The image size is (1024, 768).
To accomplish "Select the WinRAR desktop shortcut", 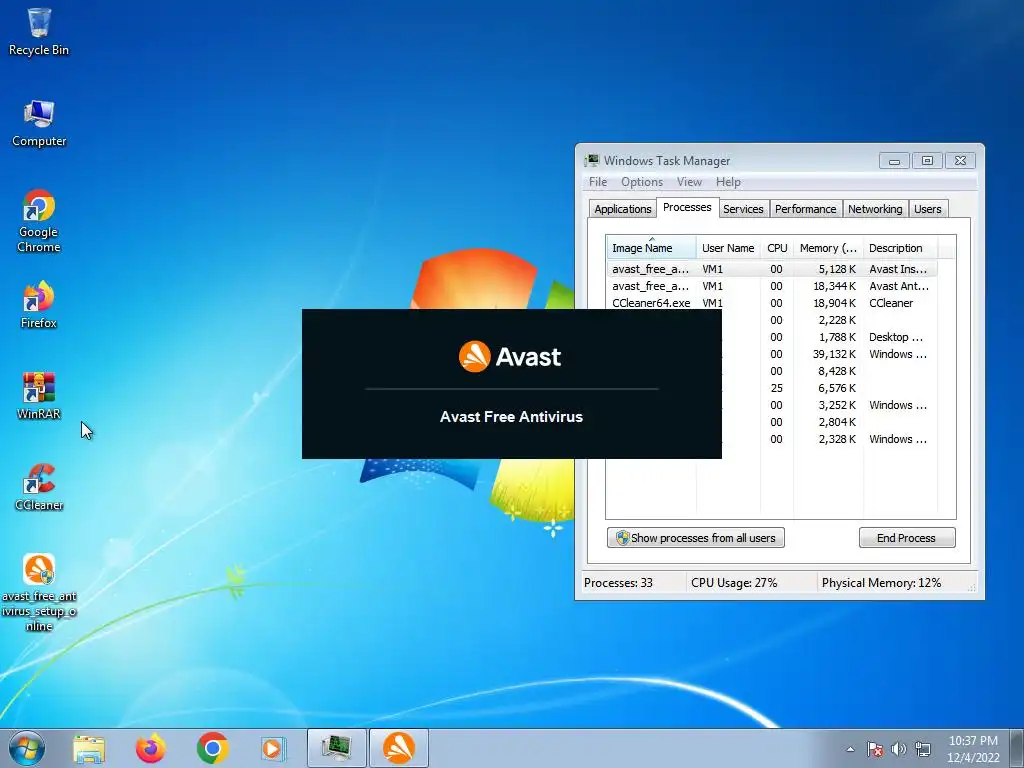I will pos(39,396).
